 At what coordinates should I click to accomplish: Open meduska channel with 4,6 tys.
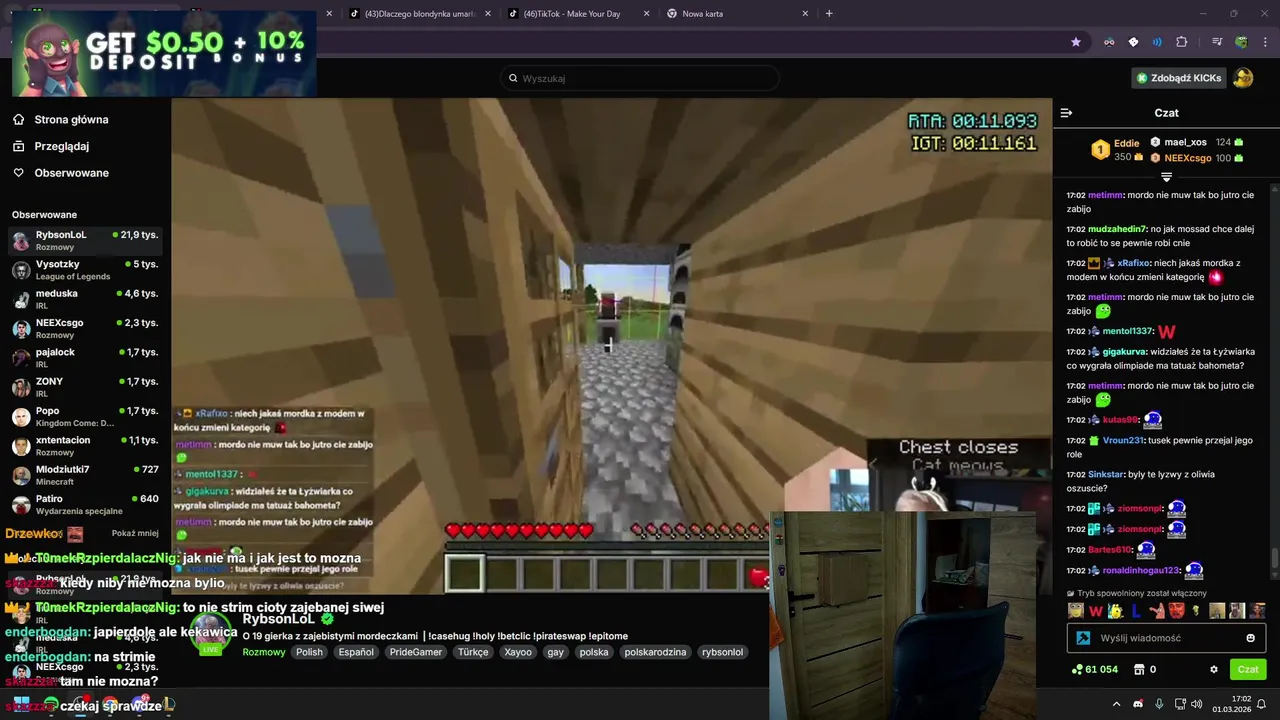tap(85, 299)
